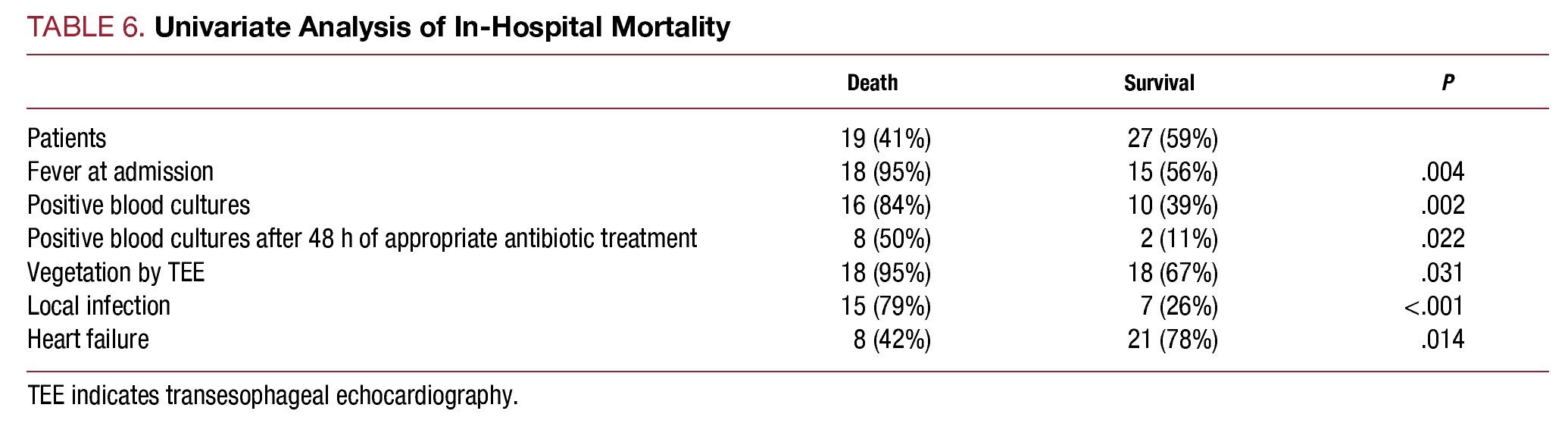Click the row label mentioning 48 h antibiotic treatment
Screen dimensions: 1568x436
362,239
